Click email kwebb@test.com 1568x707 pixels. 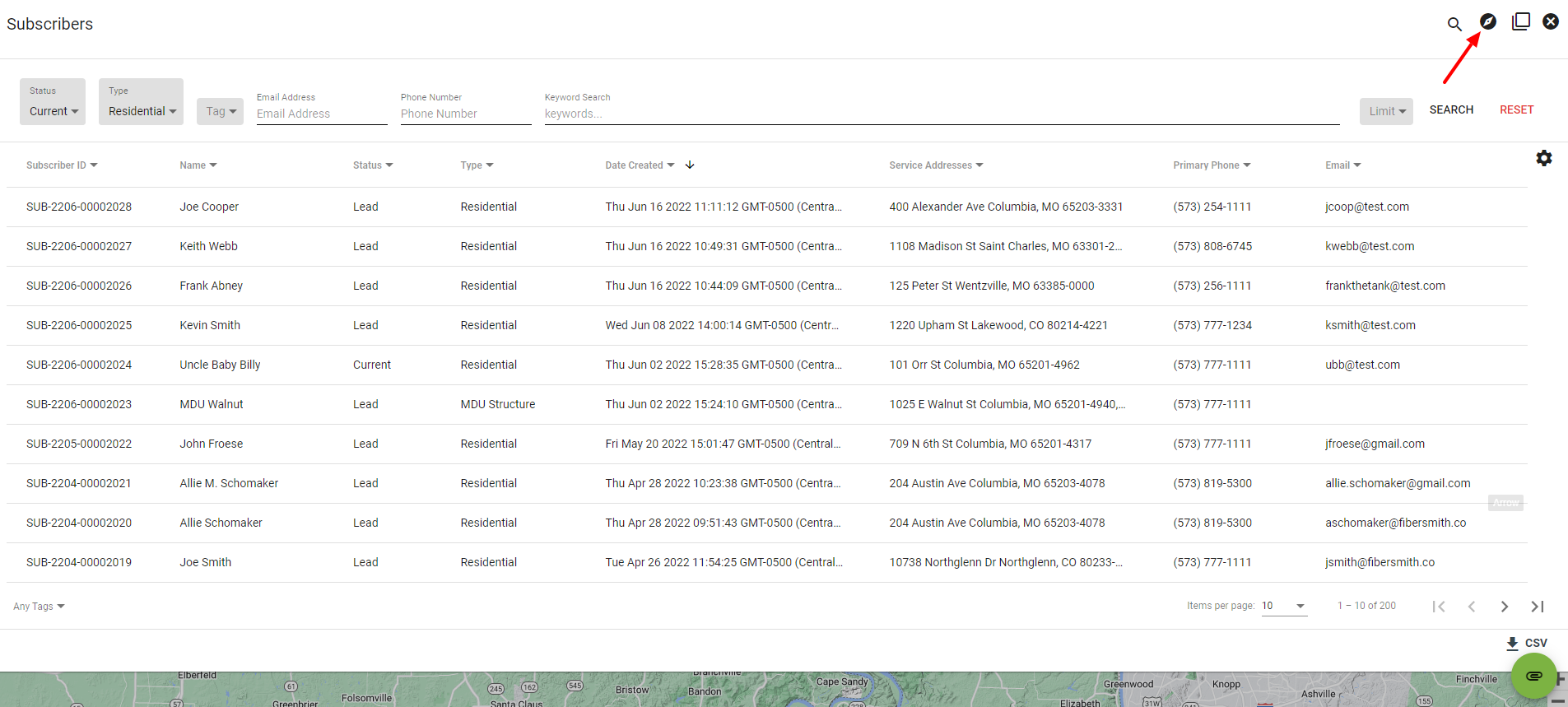pyautogui.click(x=1370, y=246)
